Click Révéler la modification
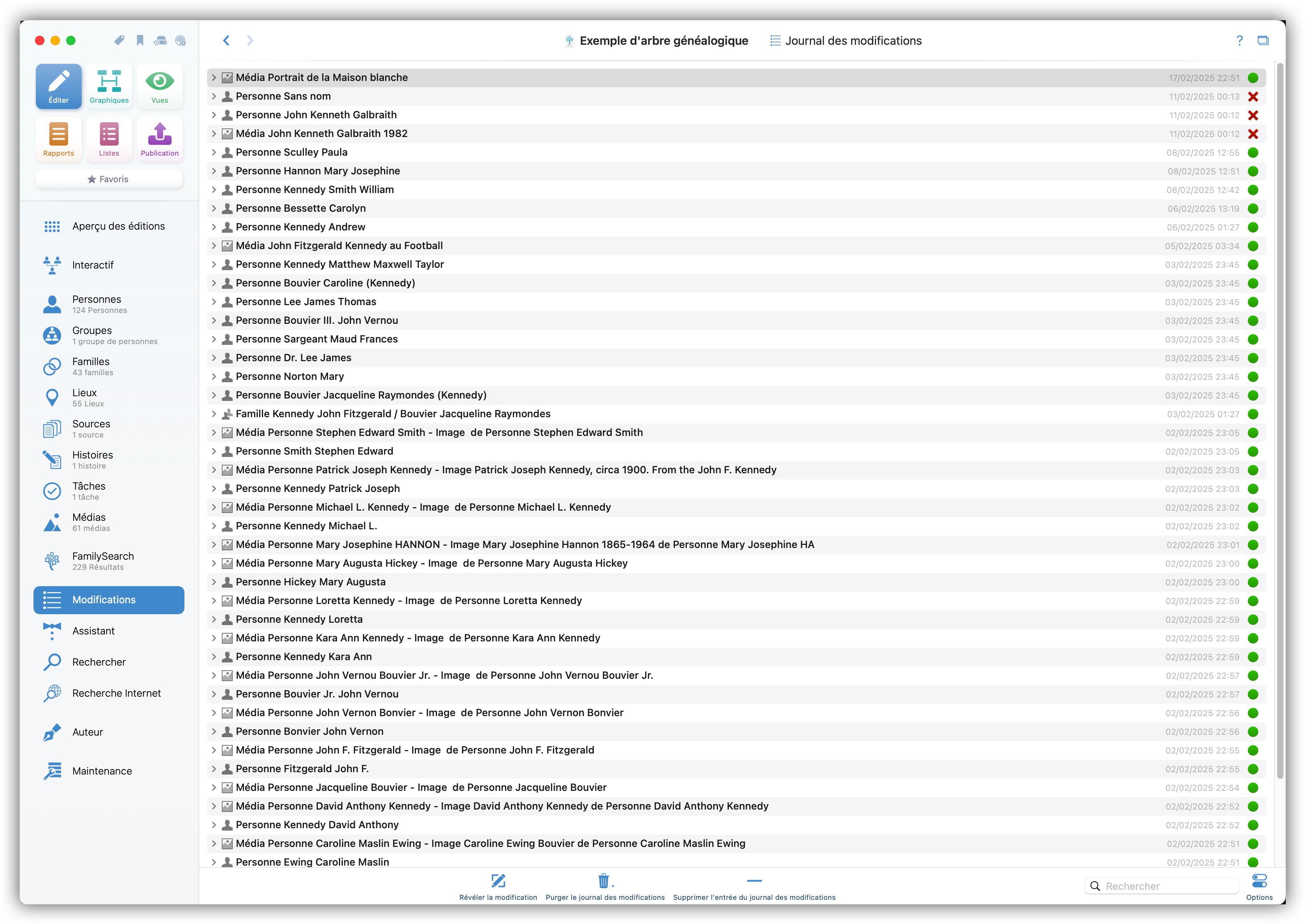 pyautogui.click(x=498, y=887)
